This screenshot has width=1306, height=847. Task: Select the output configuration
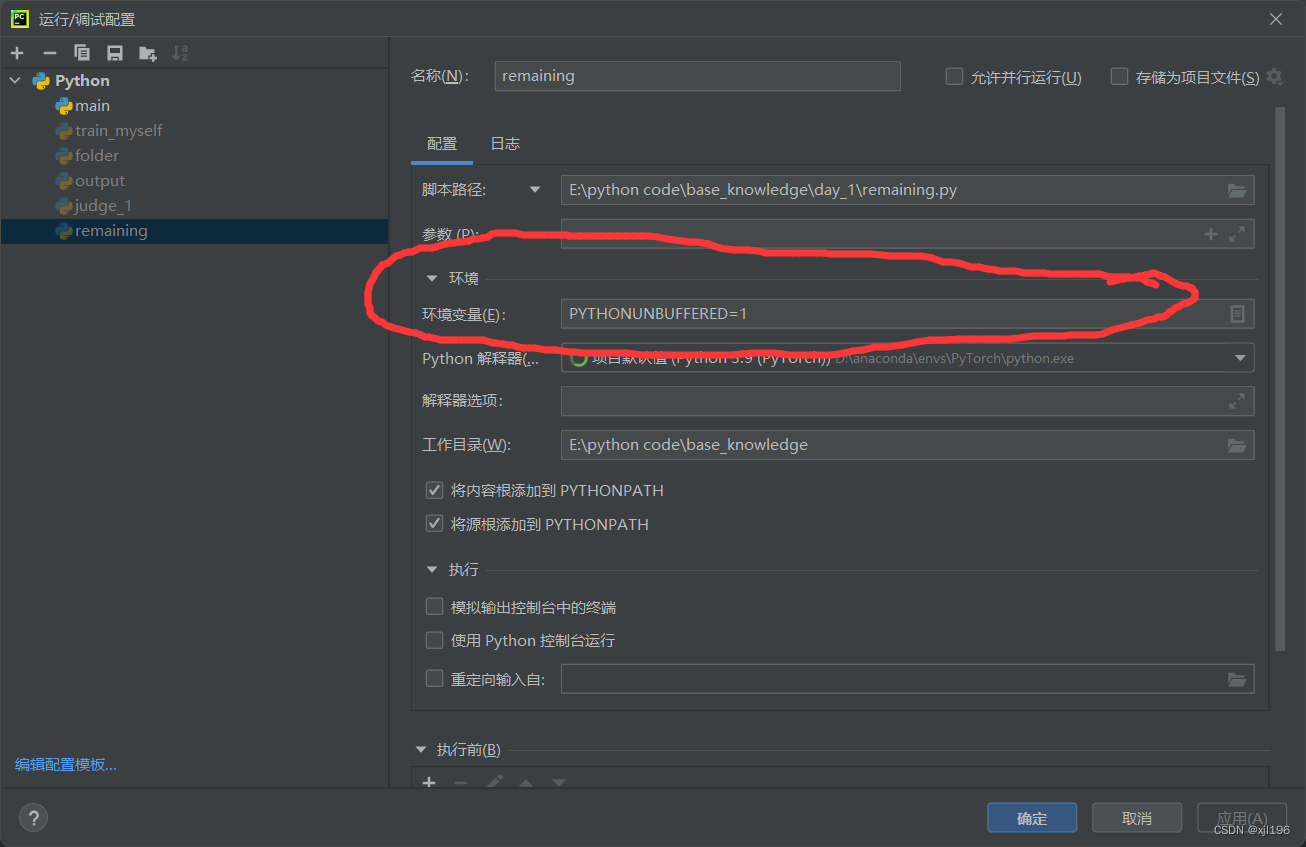[99, 181]
